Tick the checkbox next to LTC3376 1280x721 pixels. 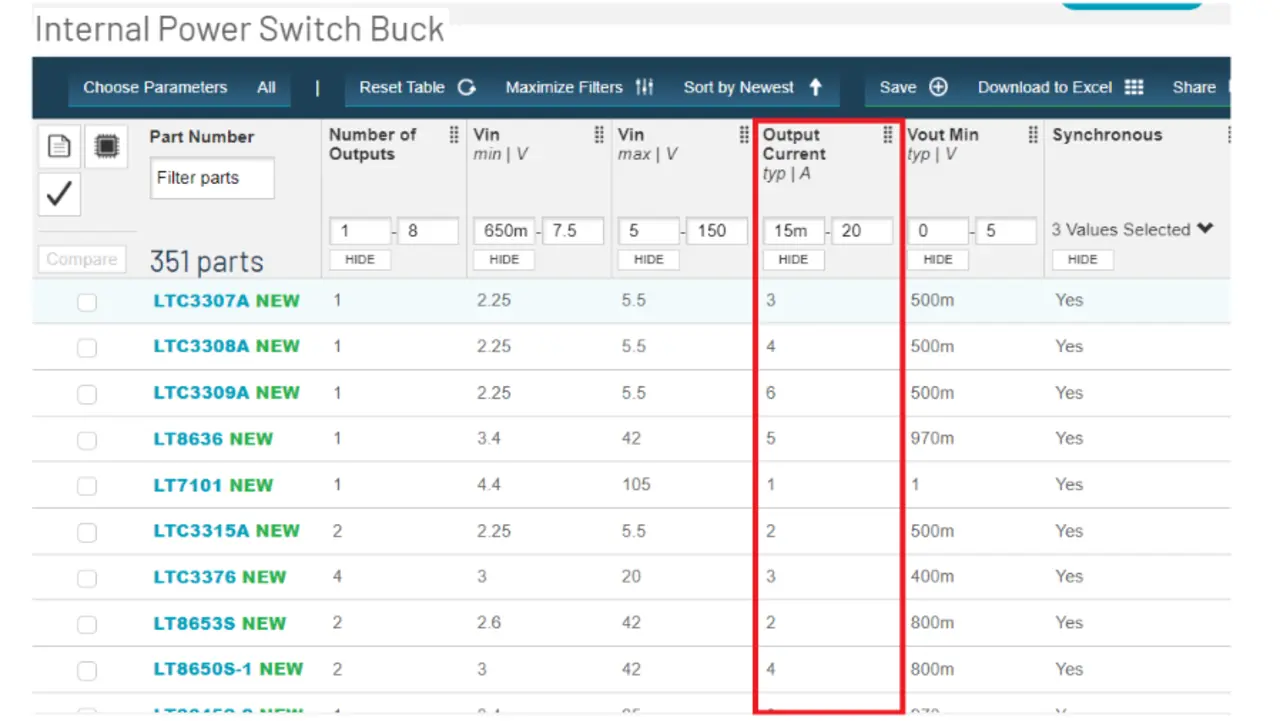coord(87,578)
